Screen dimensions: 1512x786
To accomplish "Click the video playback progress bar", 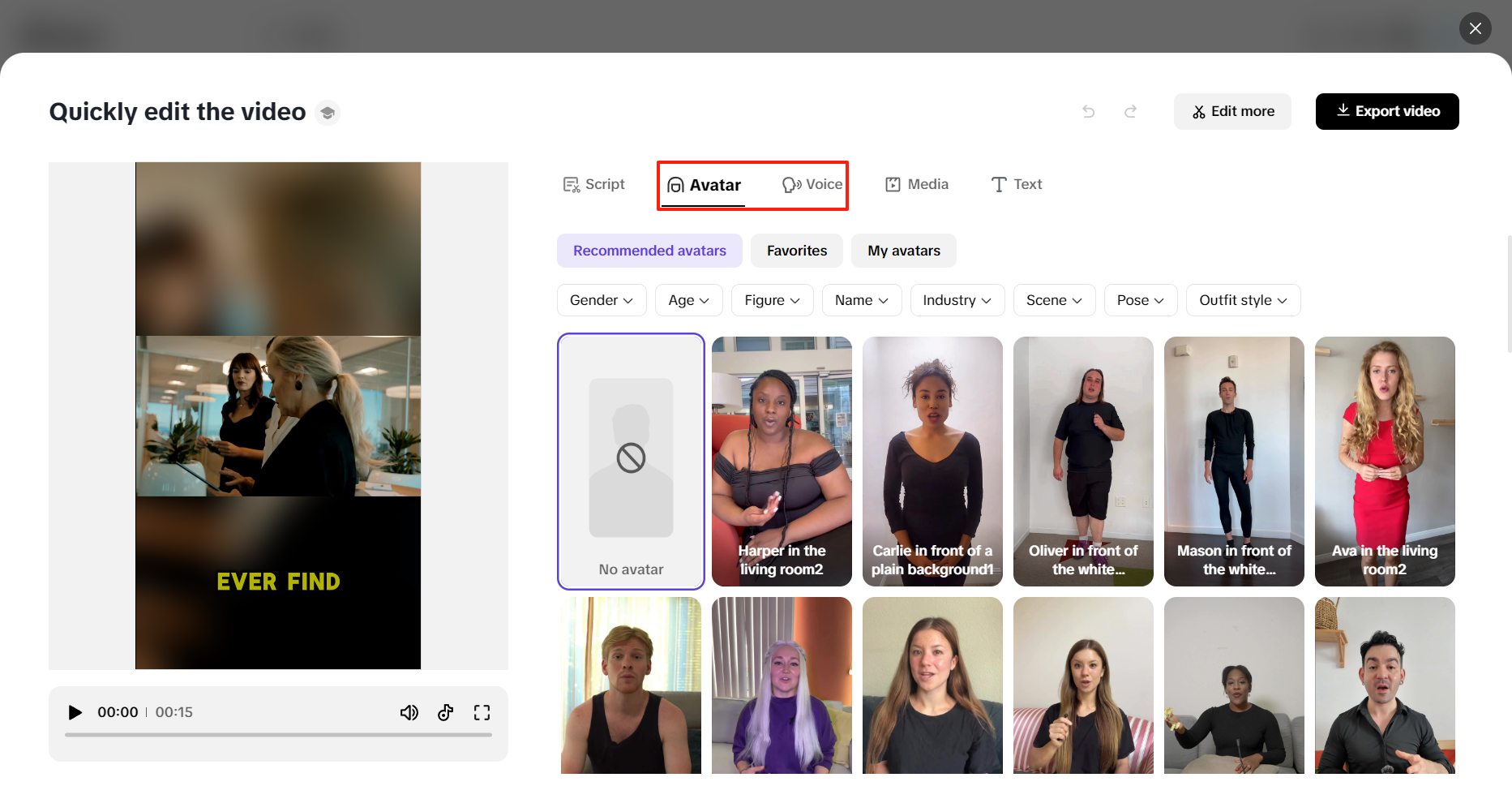I will coord(278,734).
